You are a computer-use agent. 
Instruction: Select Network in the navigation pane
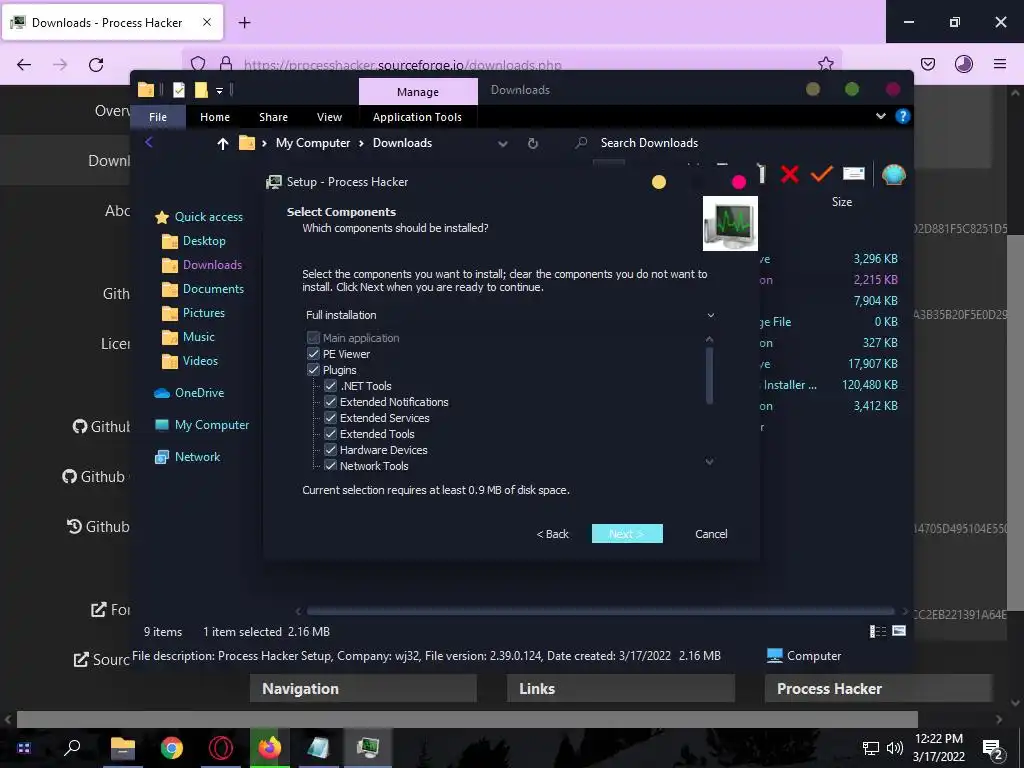(197, 456)
